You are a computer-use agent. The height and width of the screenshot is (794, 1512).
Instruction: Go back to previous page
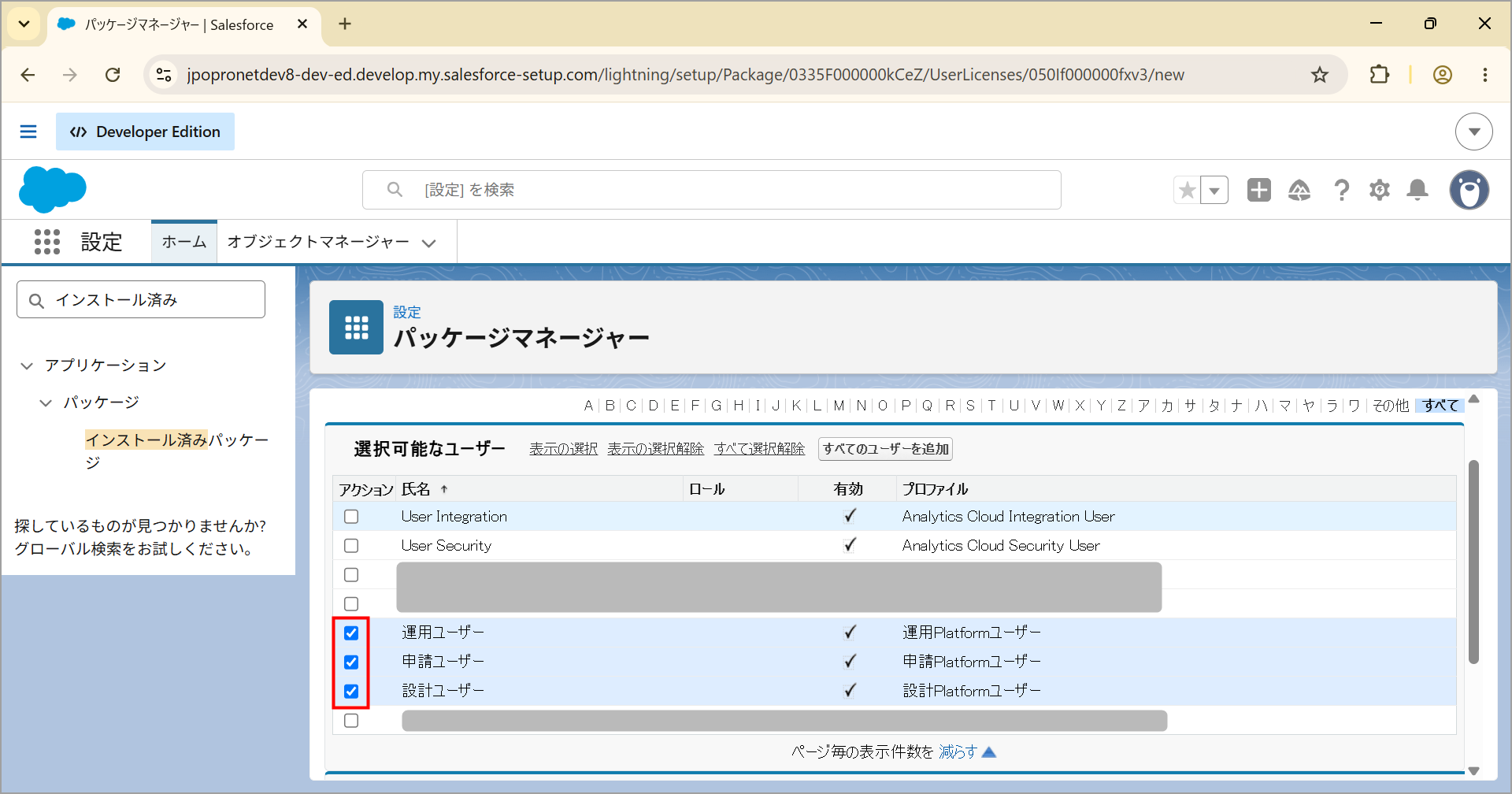coord(28,75)
